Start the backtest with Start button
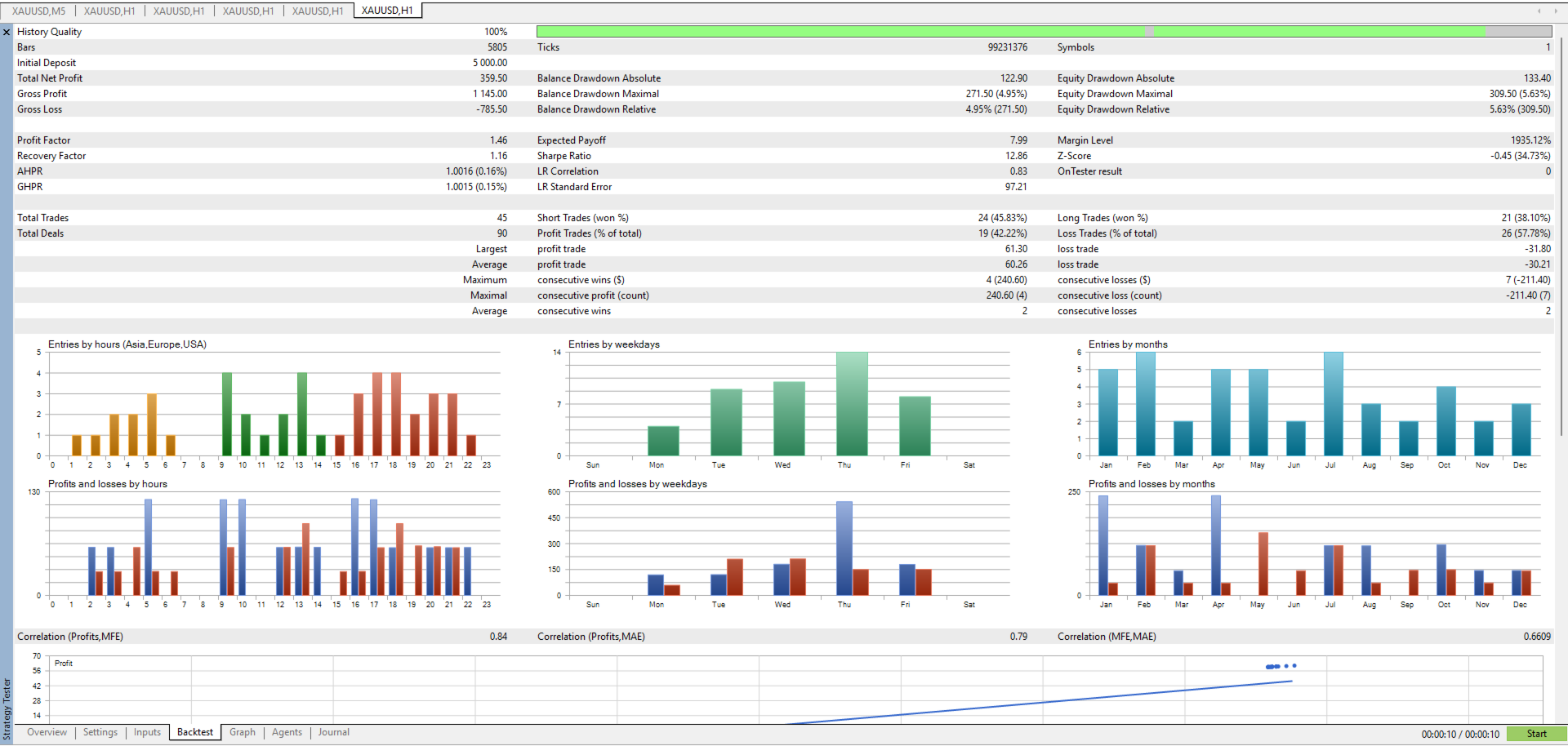This screenshot has height=746, width=1568. pyautogui.click(x=1536, y=734)
